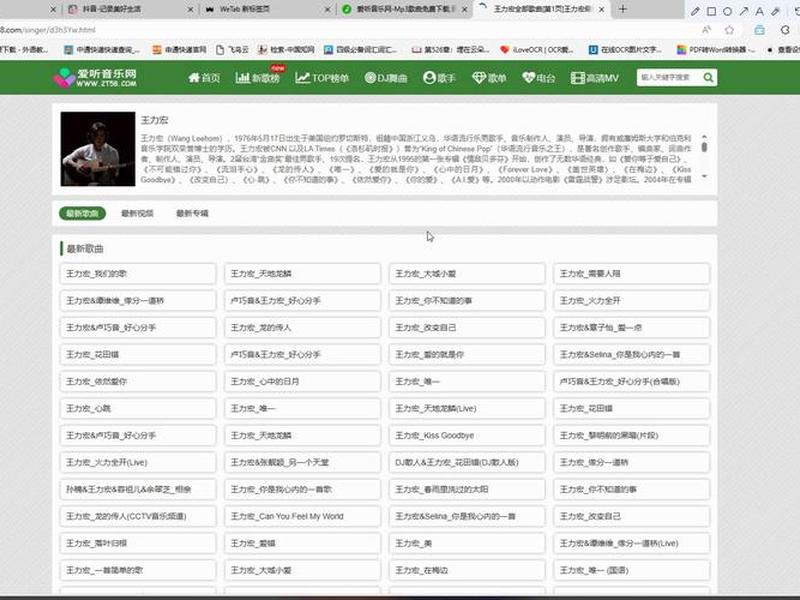This screenshot has width=800, height=600.
Task: Open song 王力宏_我们的歌
Action: (x=138, y=273)
